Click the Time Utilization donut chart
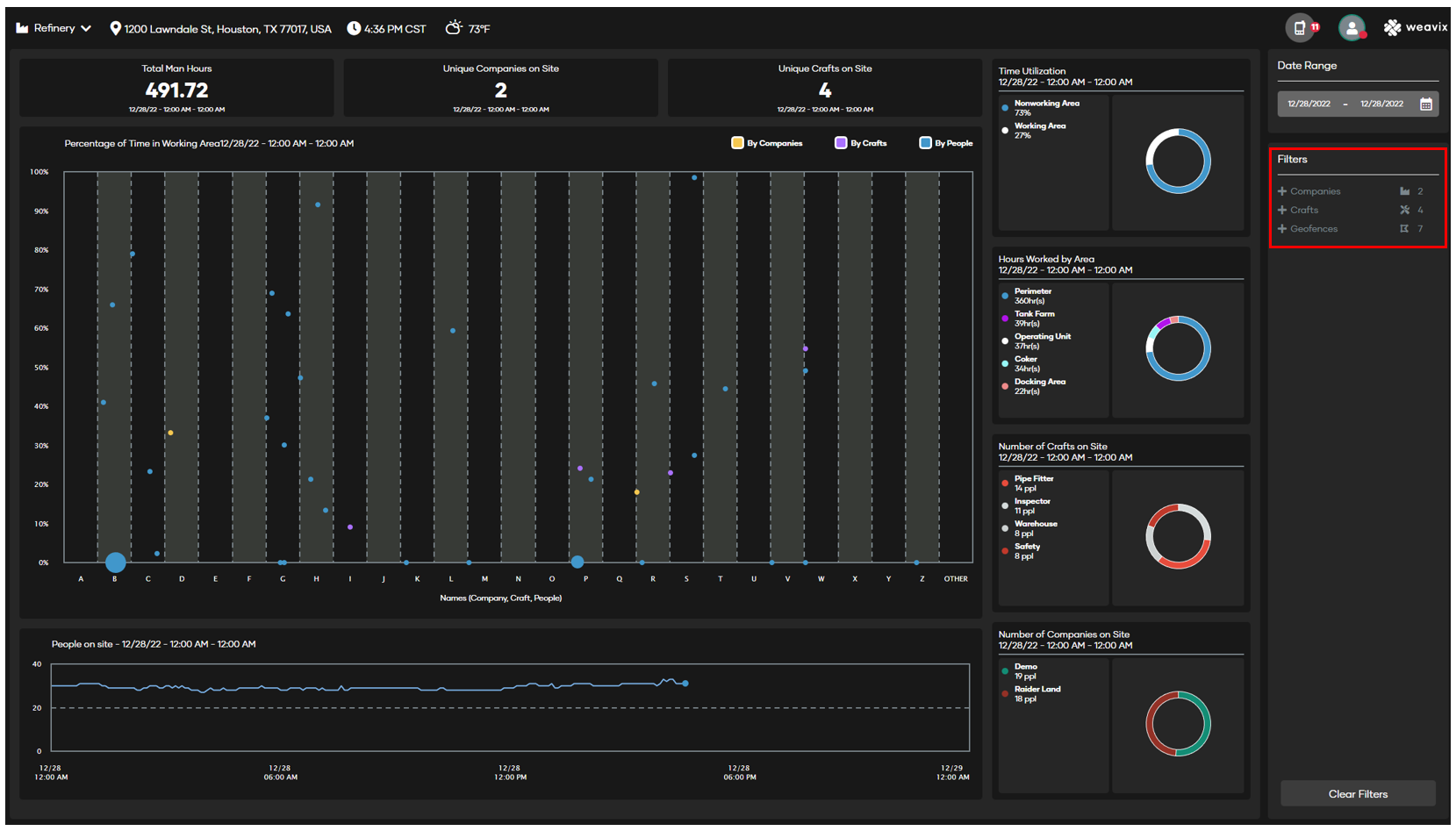1456x831 pixels. pos(1178,161)
